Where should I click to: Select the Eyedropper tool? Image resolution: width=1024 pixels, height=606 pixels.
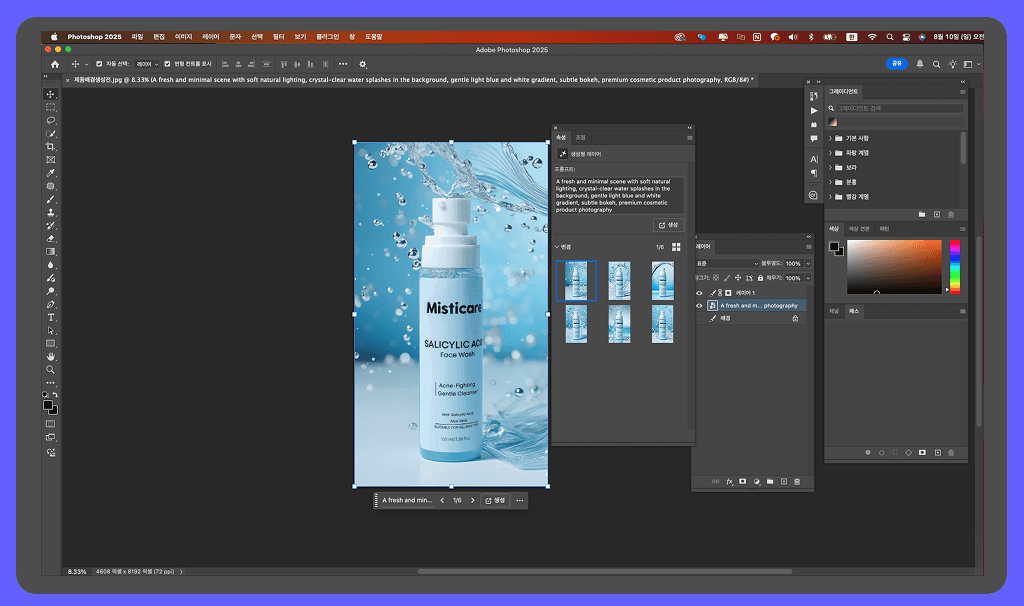(50, 173)
